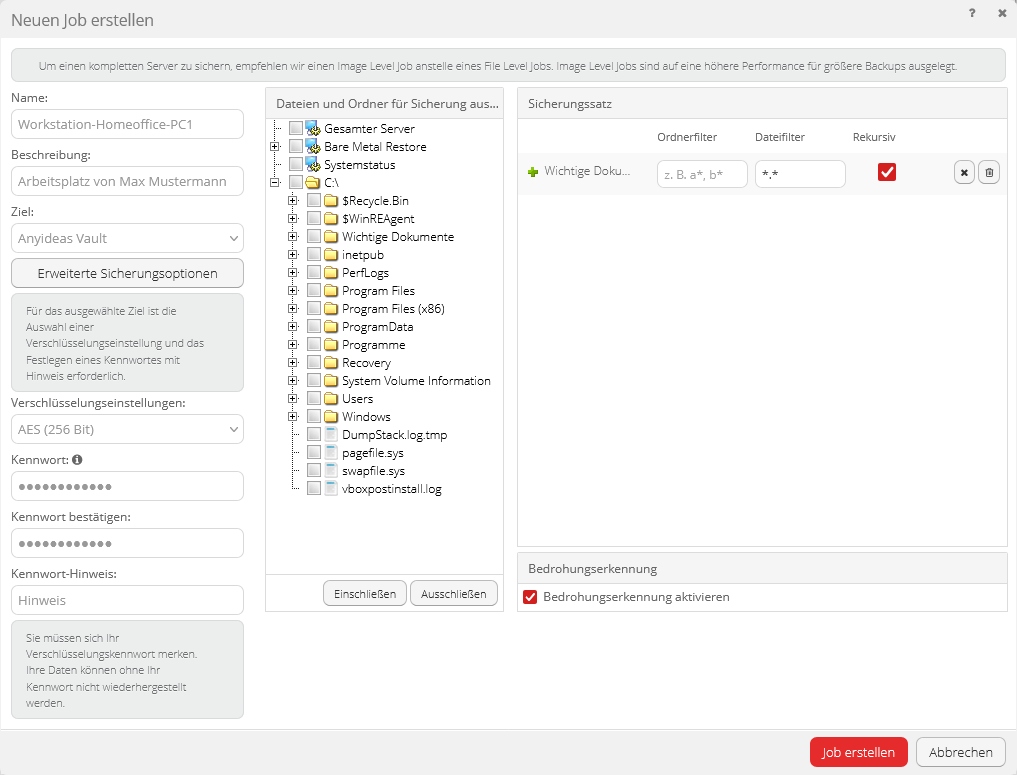Click the info icon next to Kennwort
1017x775 pixels.
[77, 460]
